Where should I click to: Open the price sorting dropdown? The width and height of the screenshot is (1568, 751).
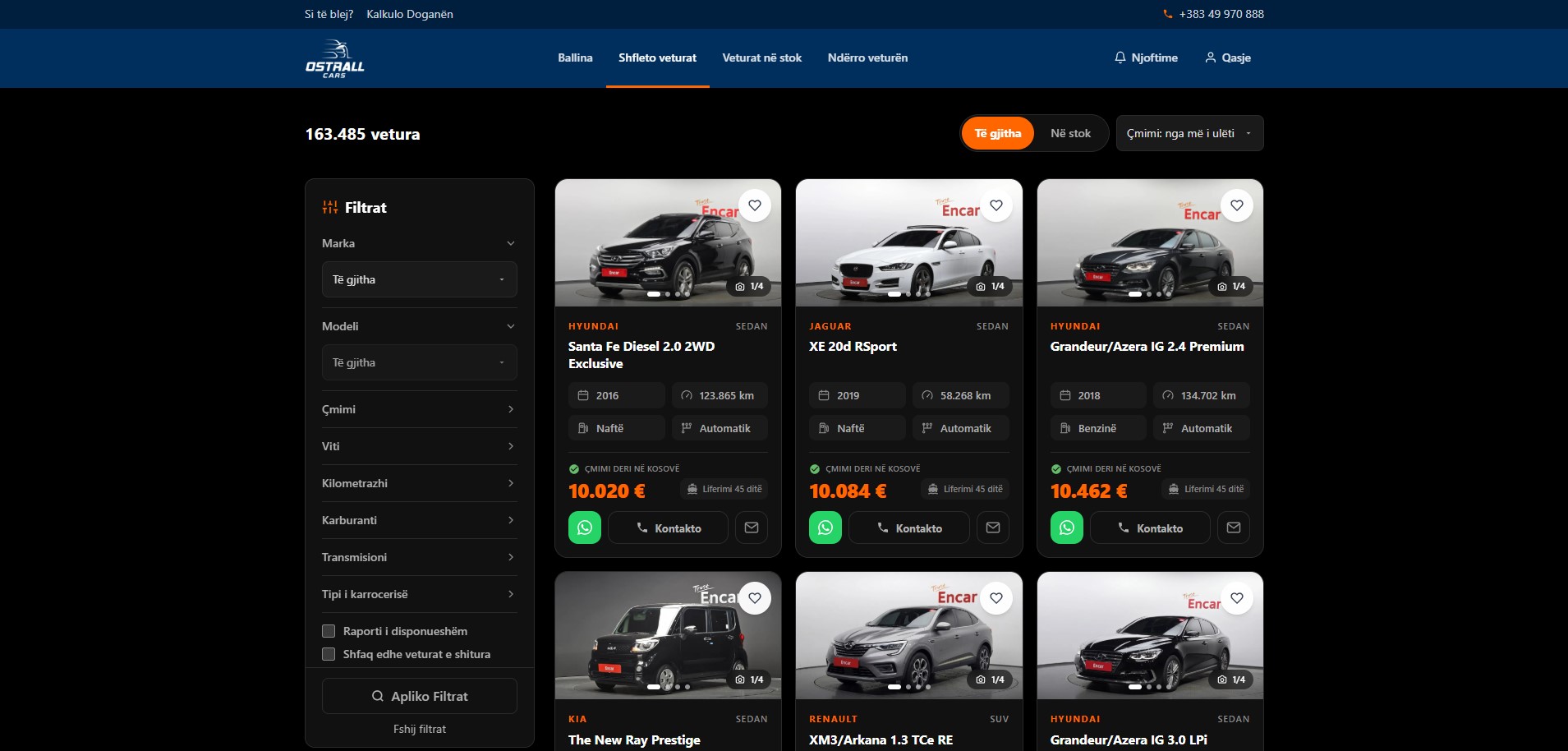pos(1189,133)
